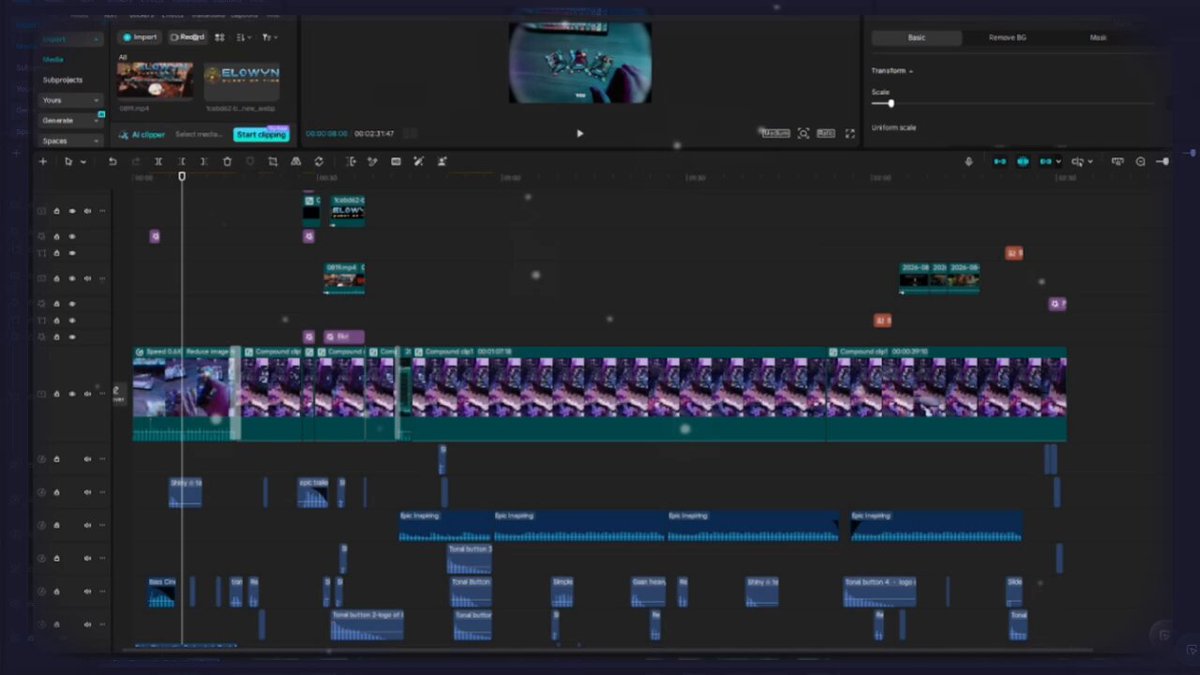Select the Split tool in timeline toolbar
Screen dimensions: 1200x675
pos(158,161)
